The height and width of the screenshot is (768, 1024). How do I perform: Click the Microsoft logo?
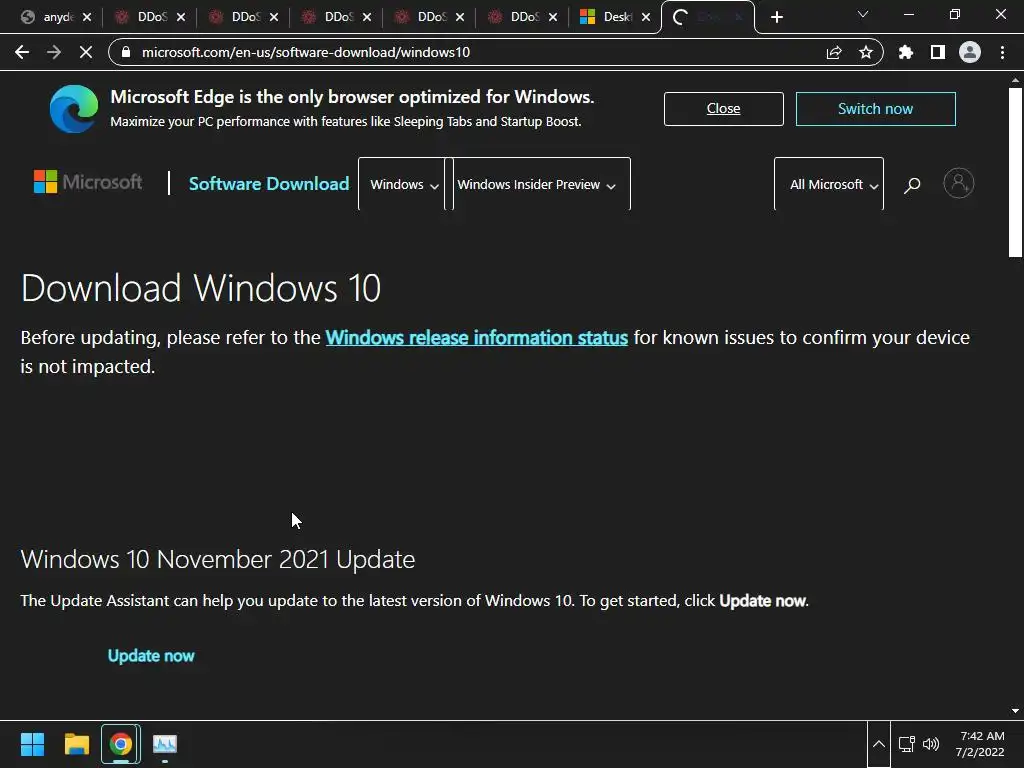click(88, 182)
